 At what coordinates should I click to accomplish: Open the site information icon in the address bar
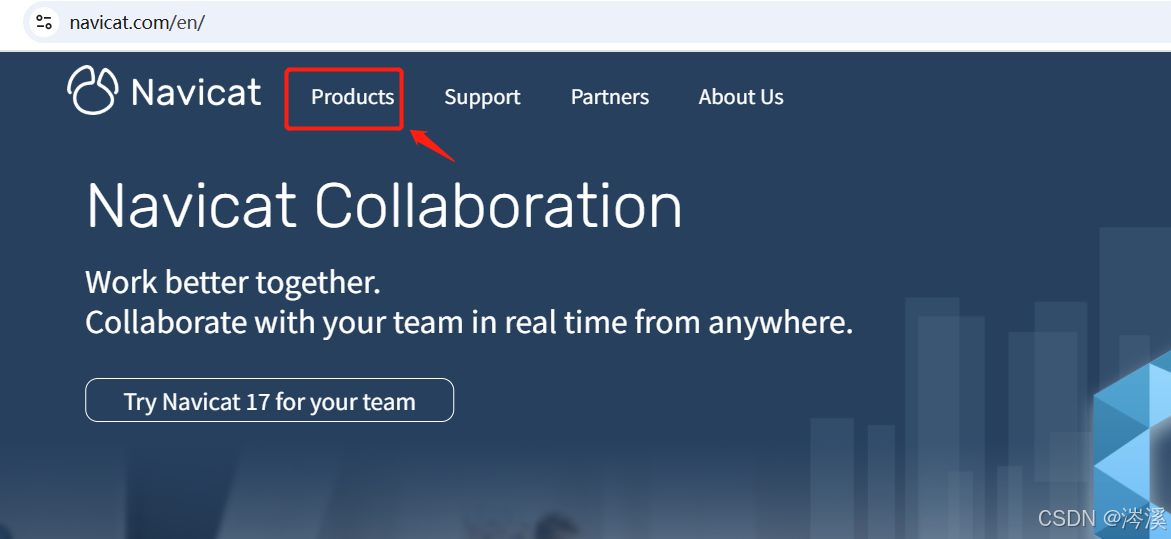tap(44, 22)
